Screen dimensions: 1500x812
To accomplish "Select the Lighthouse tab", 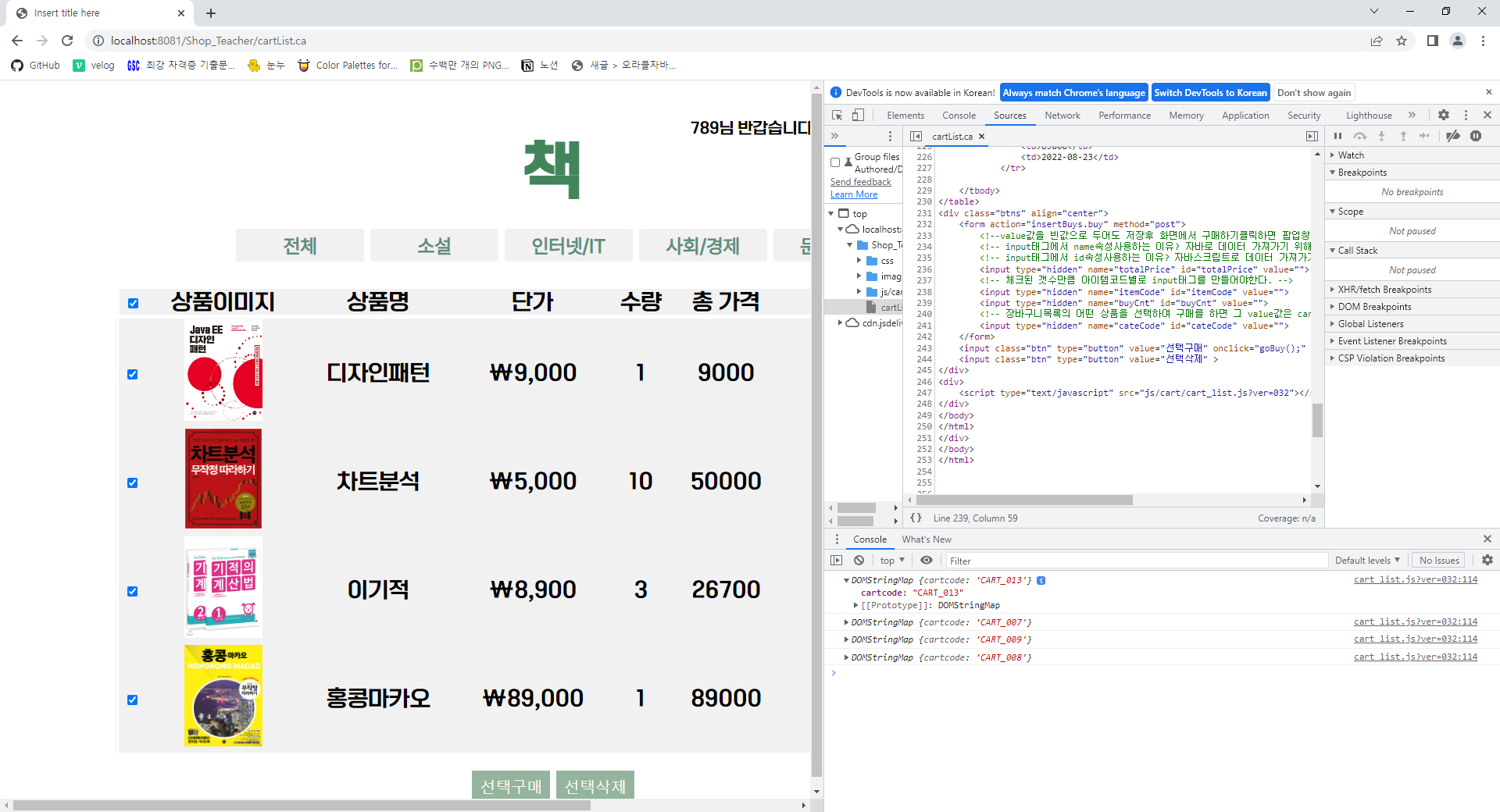I will [1369, 115].
